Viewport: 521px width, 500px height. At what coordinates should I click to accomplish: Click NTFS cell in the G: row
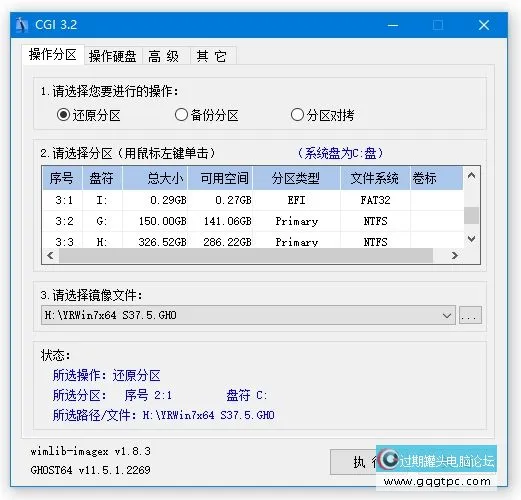[x=375, y=221]
